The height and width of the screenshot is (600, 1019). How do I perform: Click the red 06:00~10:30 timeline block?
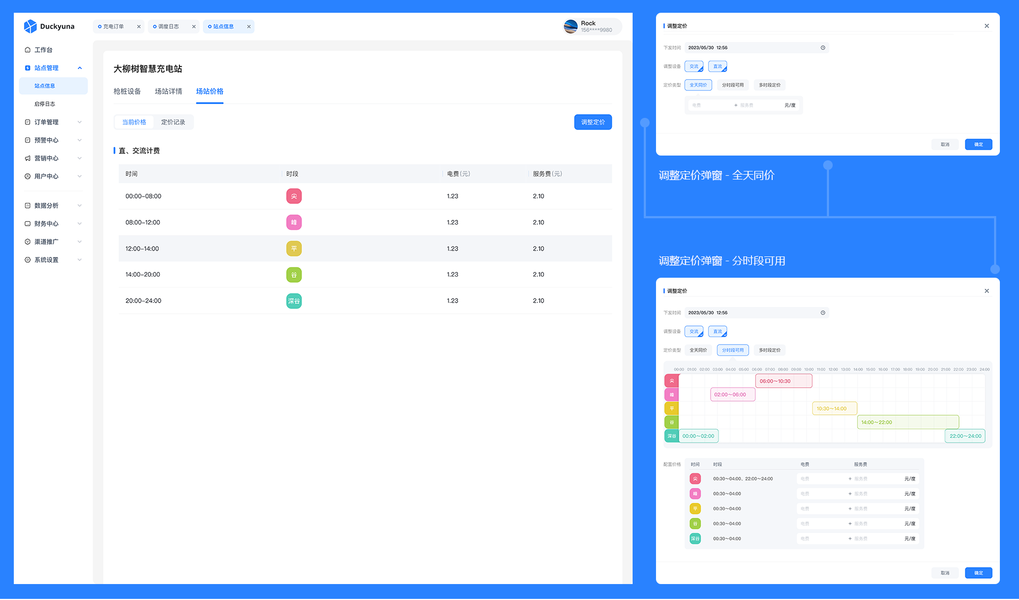pyautogui.click(x=784, y=381)
